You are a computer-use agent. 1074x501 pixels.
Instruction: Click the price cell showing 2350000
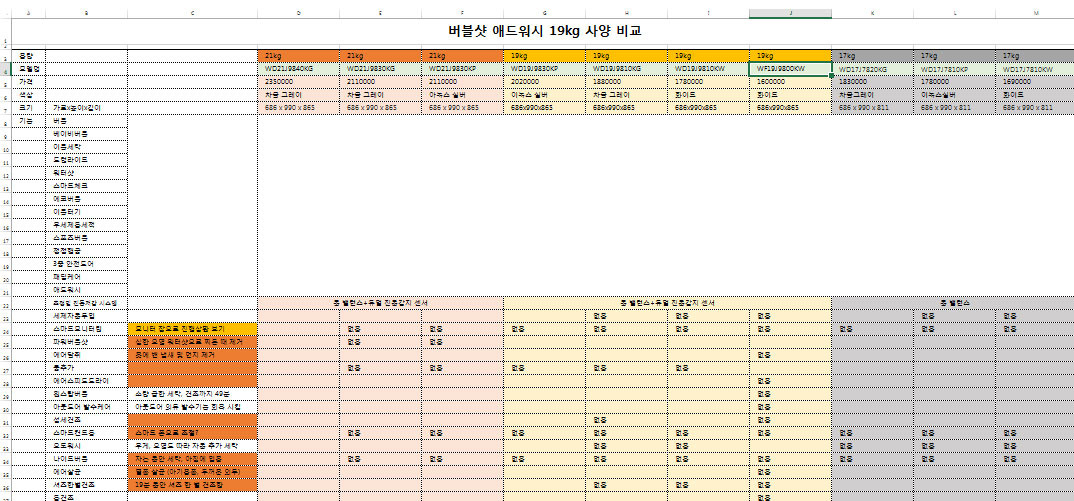coord(297,81)
